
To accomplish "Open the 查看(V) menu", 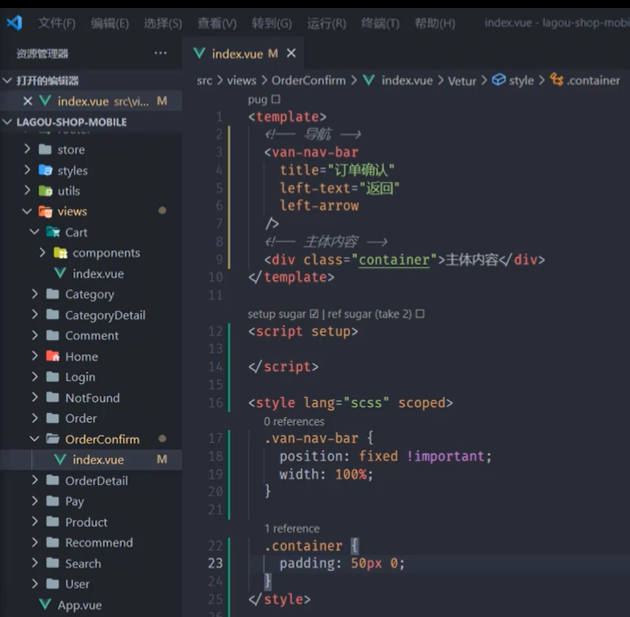I will tap(217, 23).
